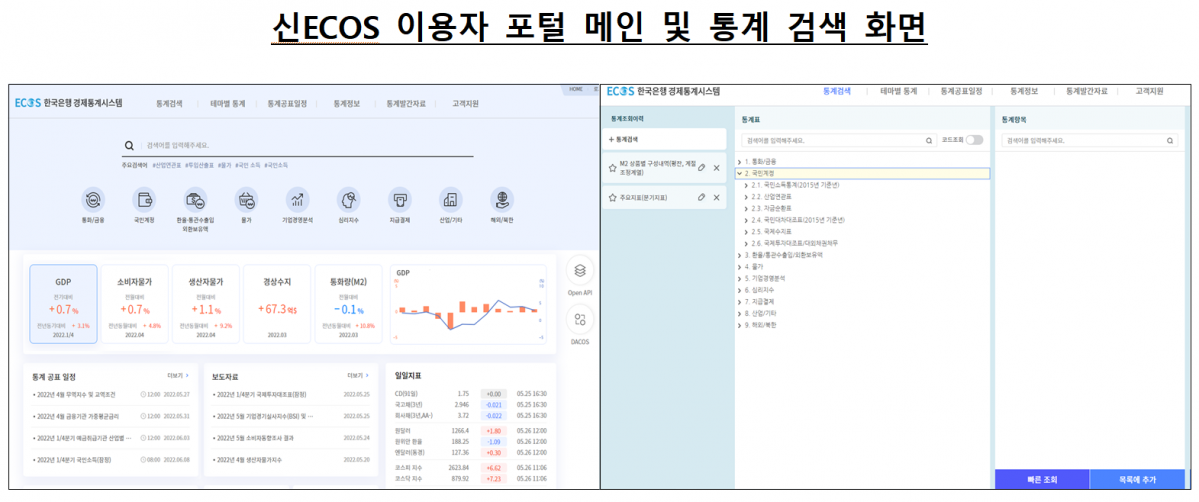Toggle the 코드조회 switch
Image resolution: width=1199 pixels, height=502 pixels.
tap(974, 140)
